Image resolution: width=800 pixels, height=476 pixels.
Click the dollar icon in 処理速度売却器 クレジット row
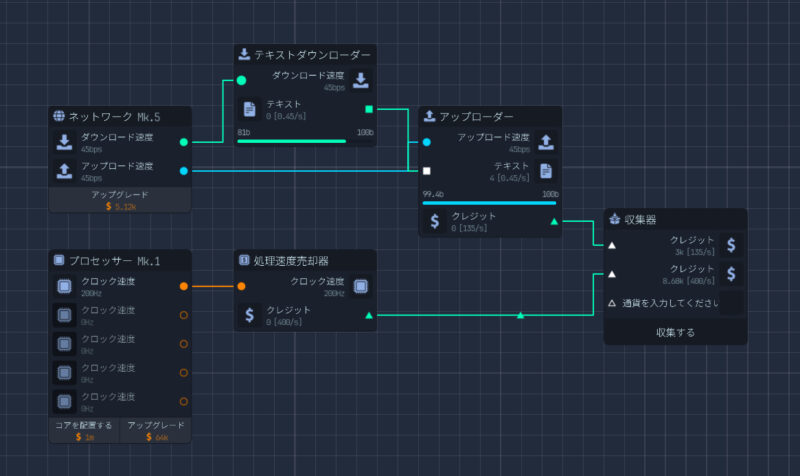[250, 315]
